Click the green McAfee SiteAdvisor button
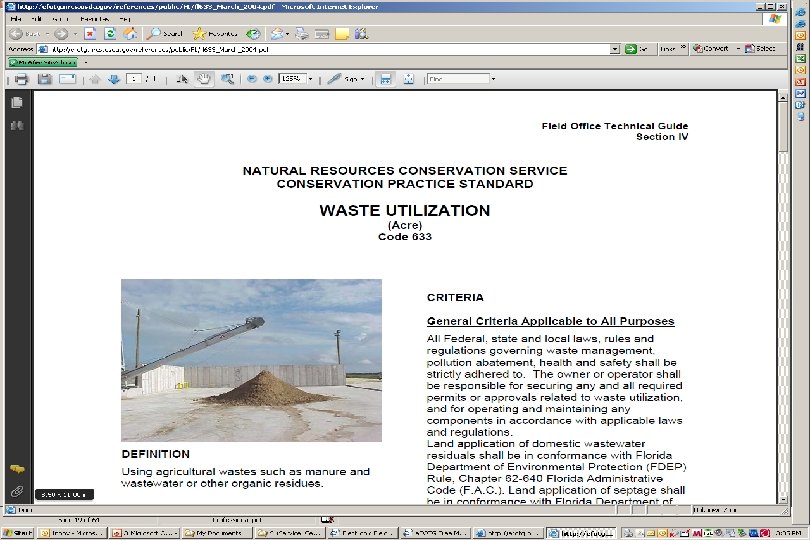 tap(42, 63)
